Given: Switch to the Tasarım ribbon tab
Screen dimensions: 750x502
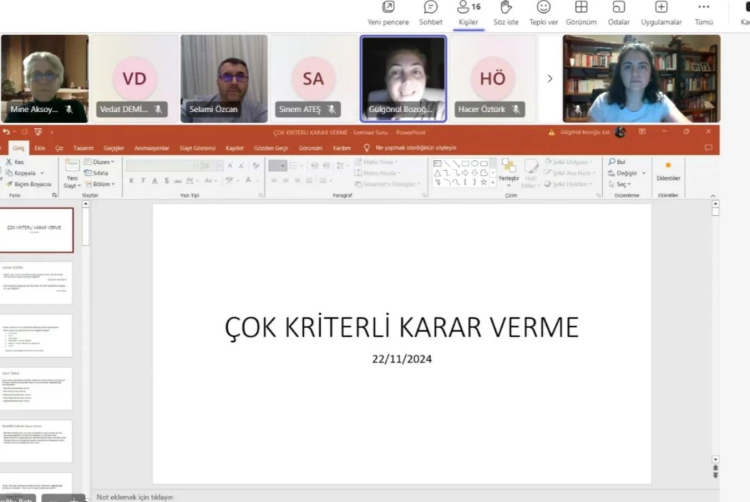Looking at the screenshot, I should [x=84, y=147].
